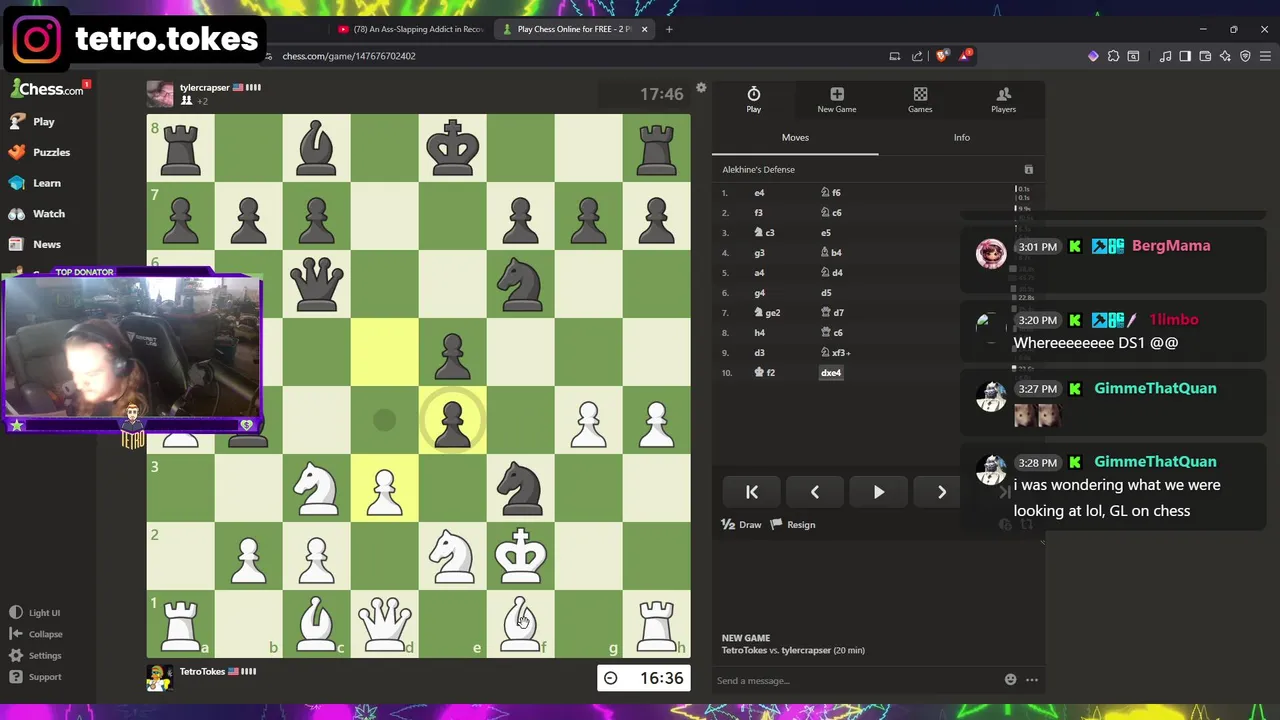Click the purple diamond extension icon
This screenshot has width=1280, height=720.
coord(1093,56)
